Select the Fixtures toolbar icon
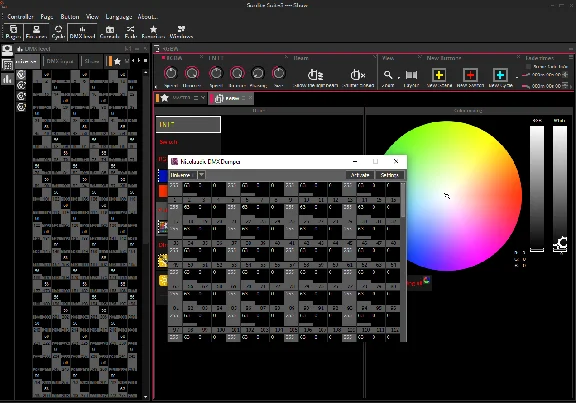The width and height of the screenshot is (576, 403). coord(36,32)
